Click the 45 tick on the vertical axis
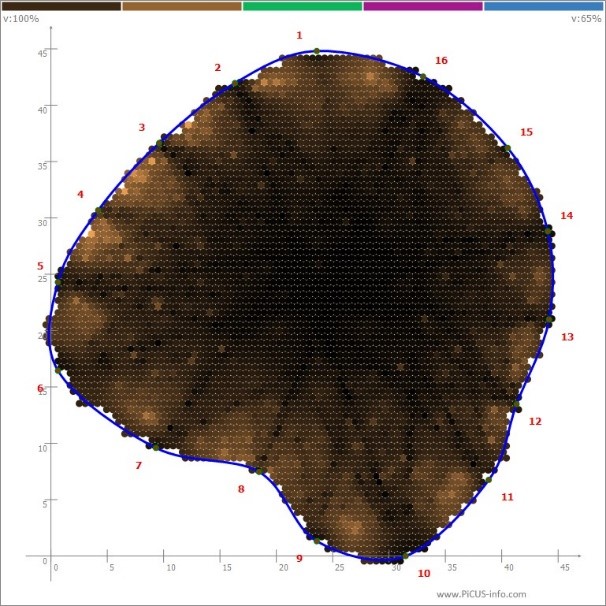 click(43, 52)
